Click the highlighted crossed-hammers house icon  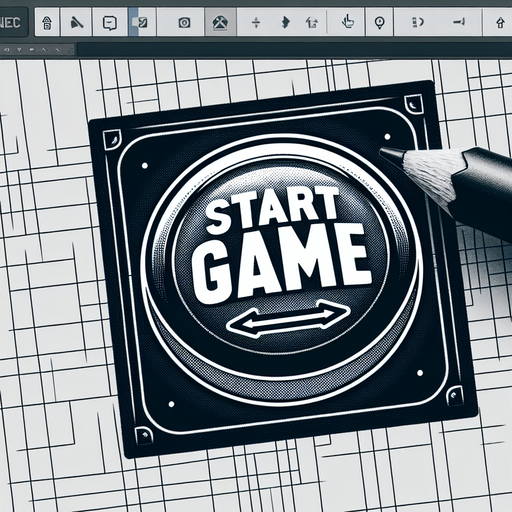point(220,23)
